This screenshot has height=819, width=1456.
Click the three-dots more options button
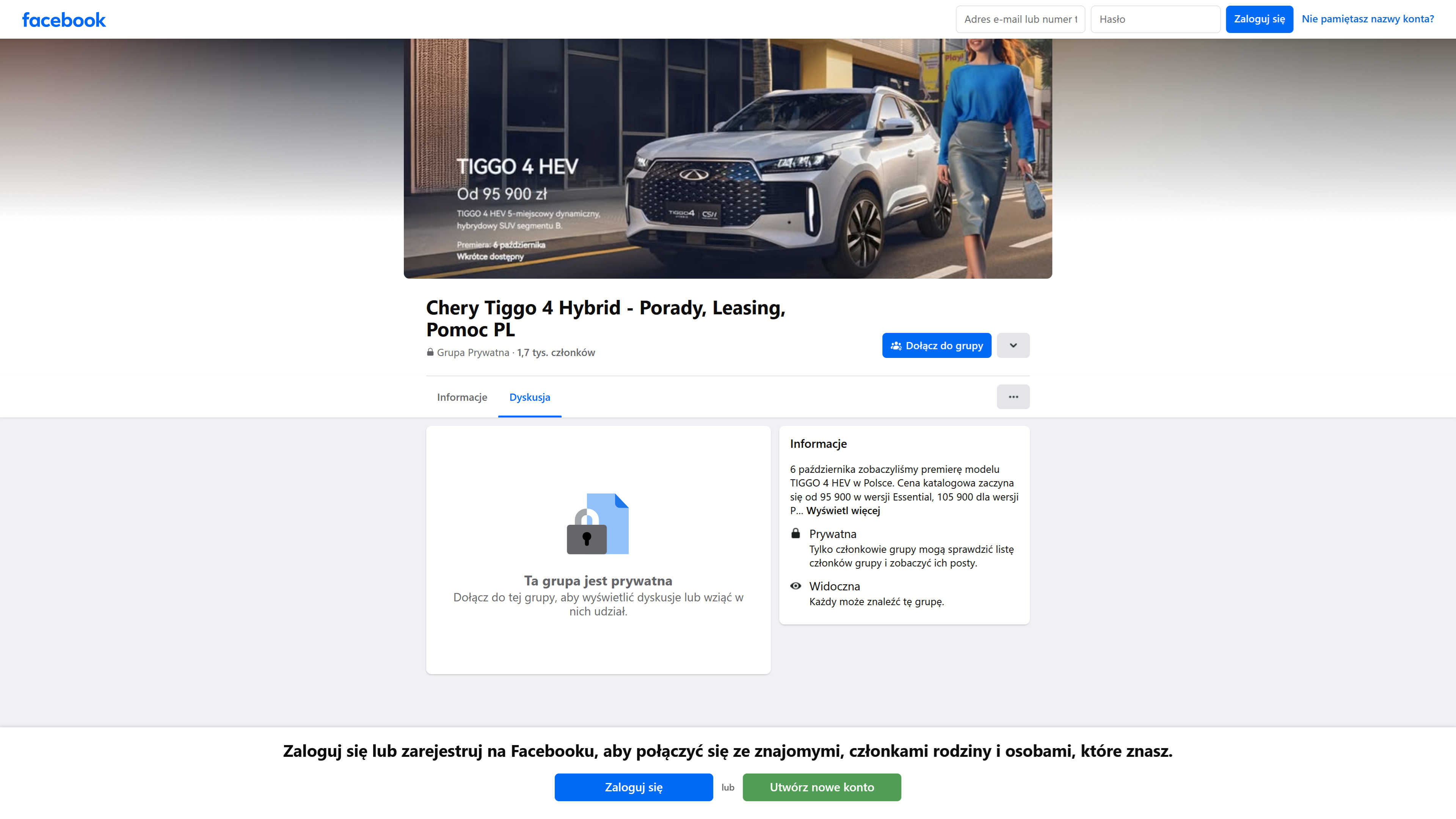[1013, 397]
